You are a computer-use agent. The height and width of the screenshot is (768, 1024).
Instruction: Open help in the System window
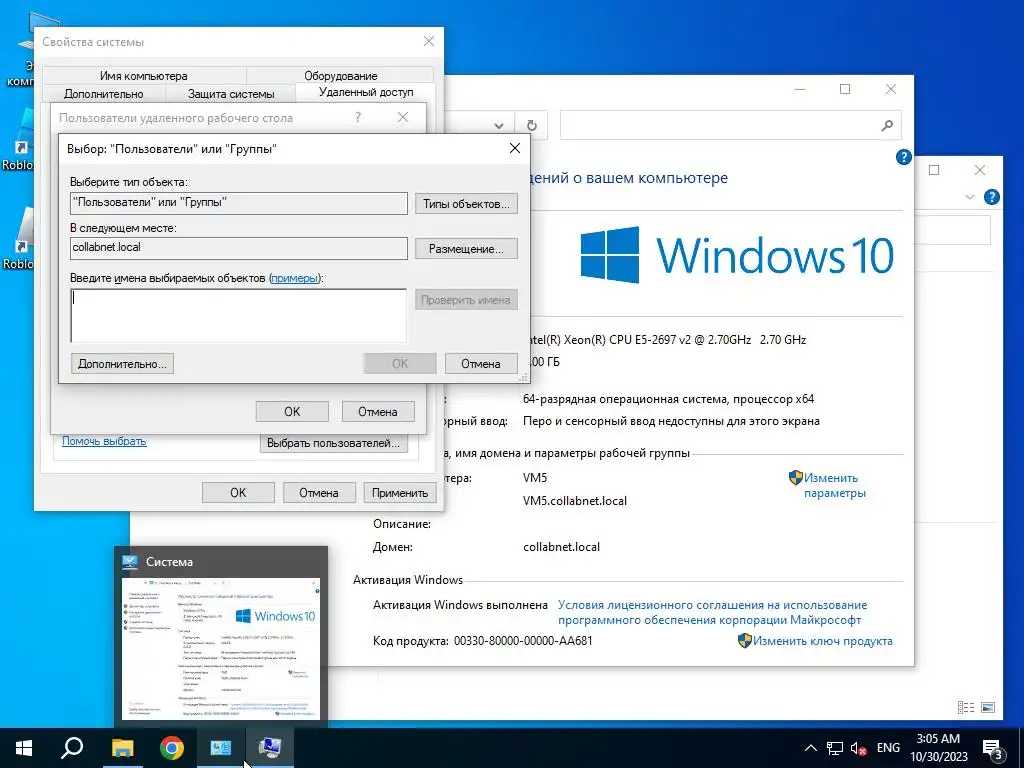coord(904,157)
